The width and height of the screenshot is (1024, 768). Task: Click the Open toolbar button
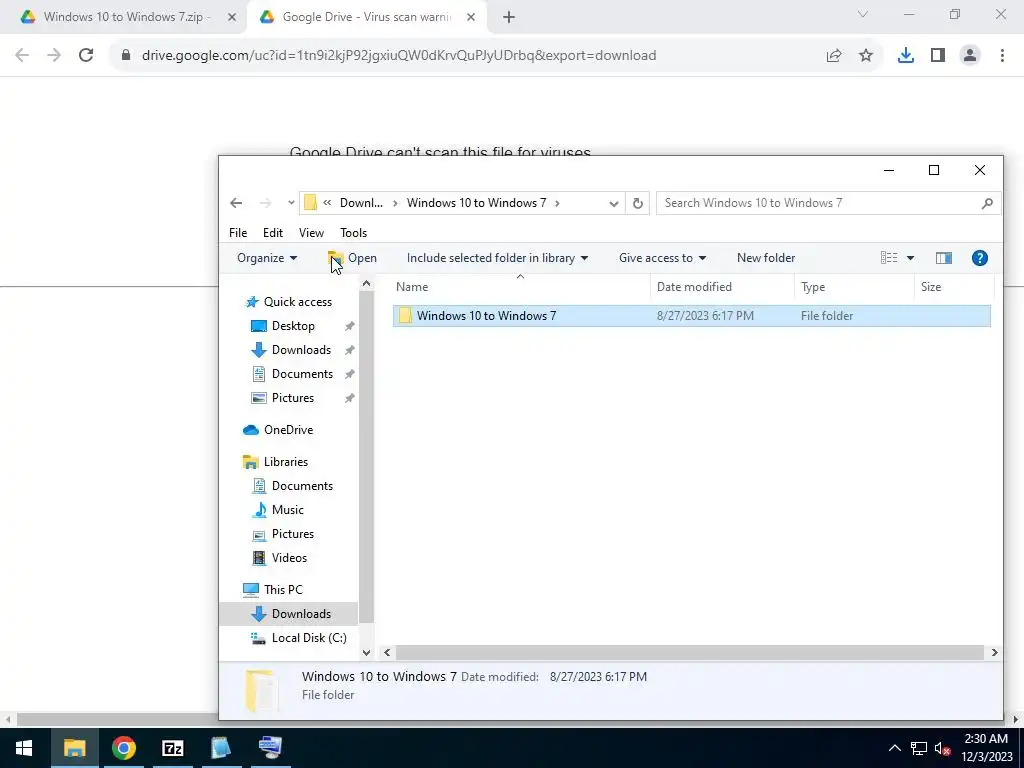click(x=352, y=258)
